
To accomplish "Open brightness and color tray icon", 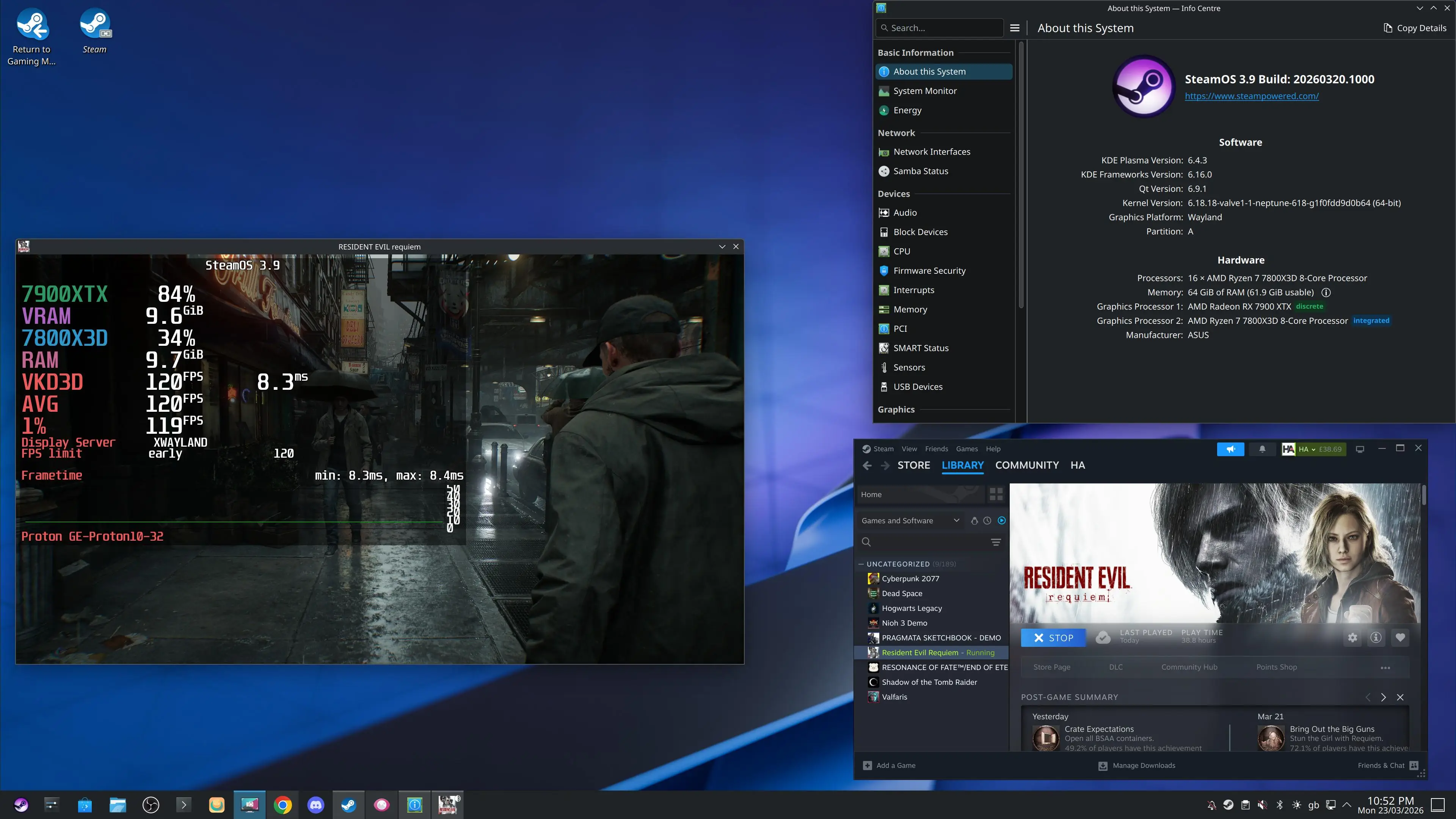I will click(1297, 805).
